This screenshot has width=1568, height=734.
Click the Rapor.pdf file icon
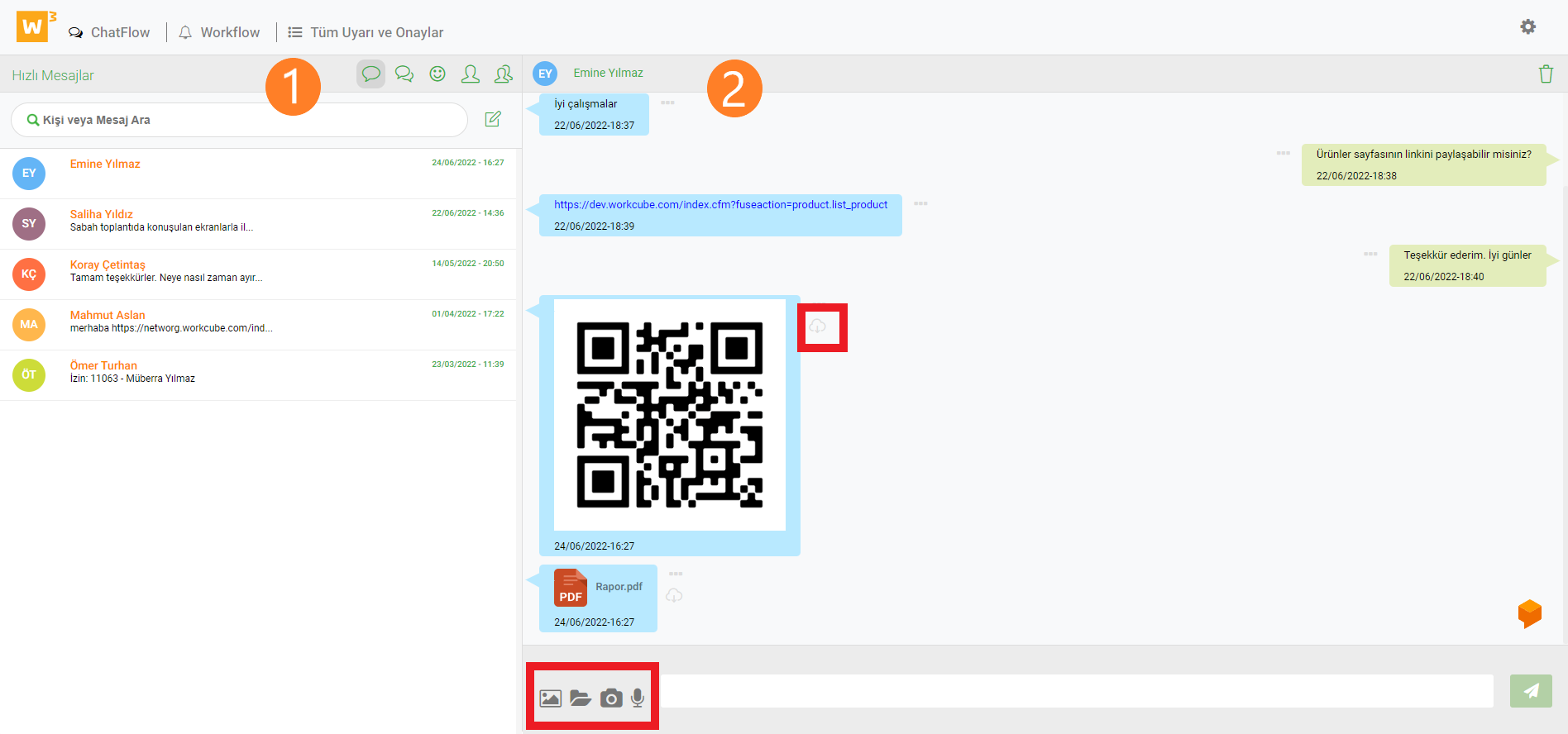click(571, 588)
